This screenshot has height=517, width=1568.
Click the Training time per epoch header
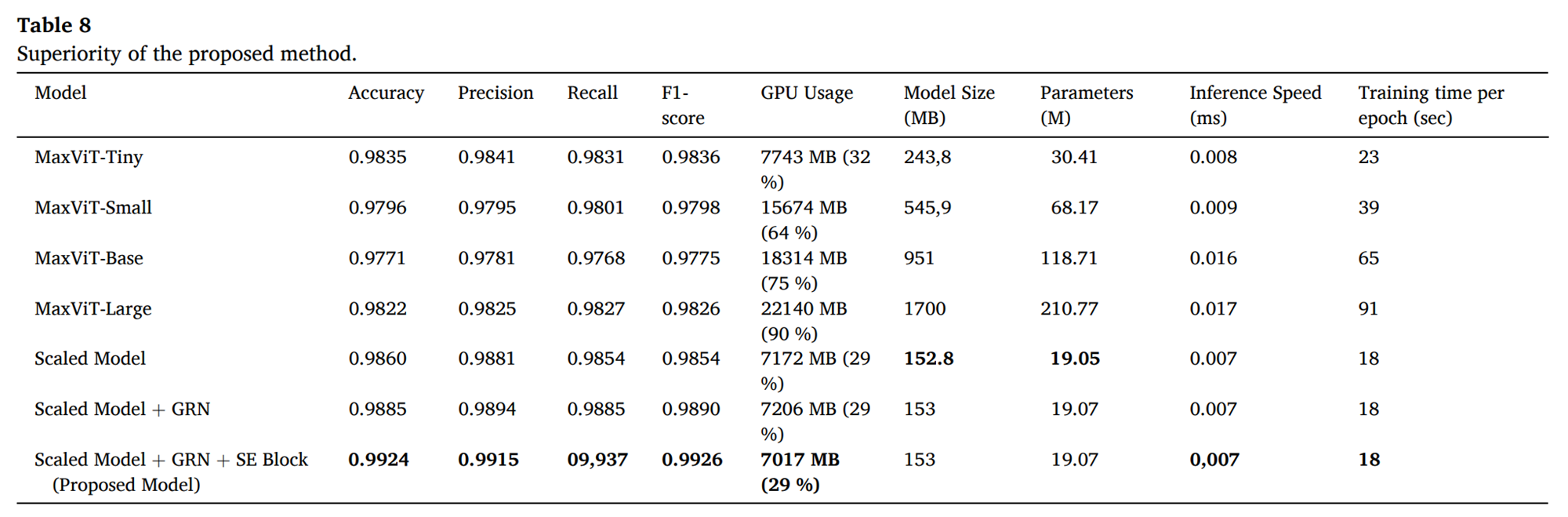tap(1430, 104)
